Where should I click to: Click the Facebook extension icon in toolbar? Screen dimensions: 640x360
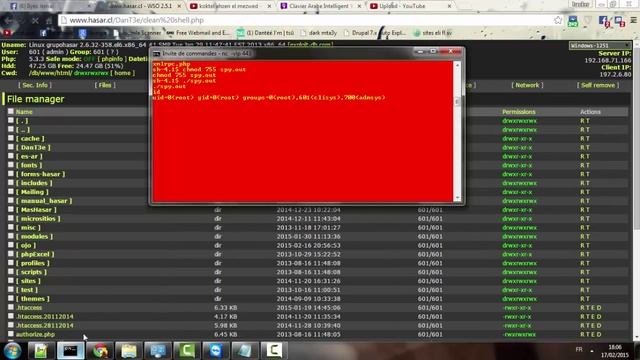604,21
